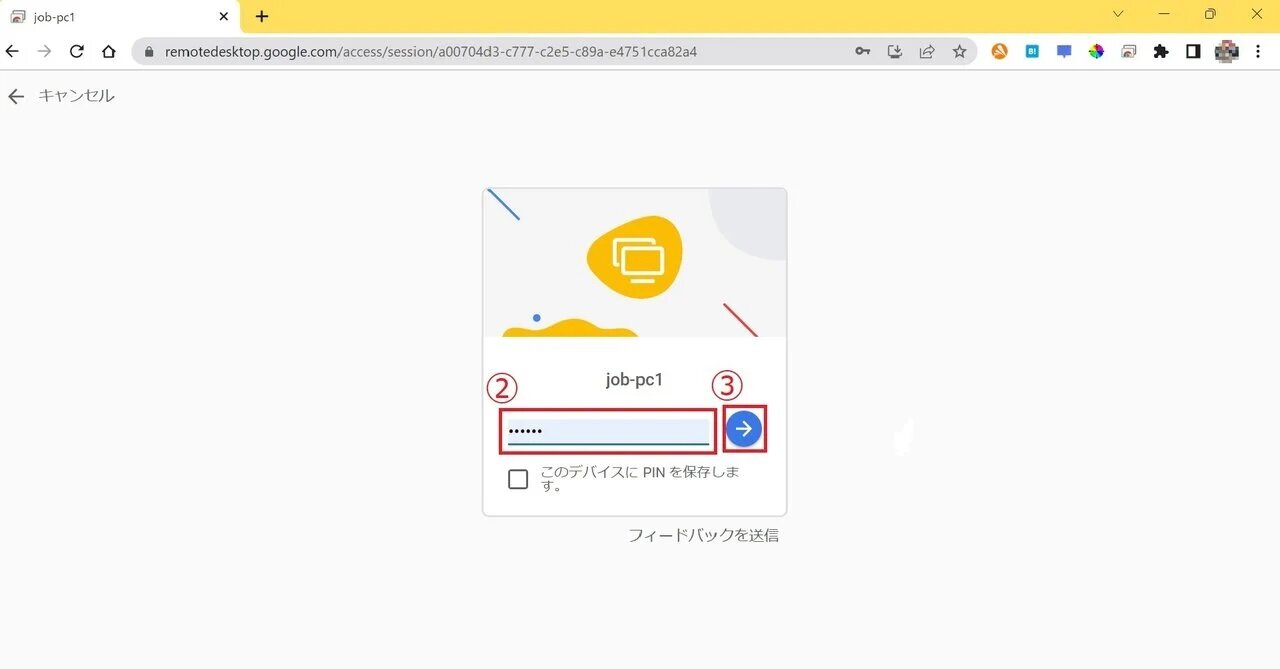1280x669 pixels.
Task: Select the job-pc1 browser tab
Action: (x=119, y=17)
